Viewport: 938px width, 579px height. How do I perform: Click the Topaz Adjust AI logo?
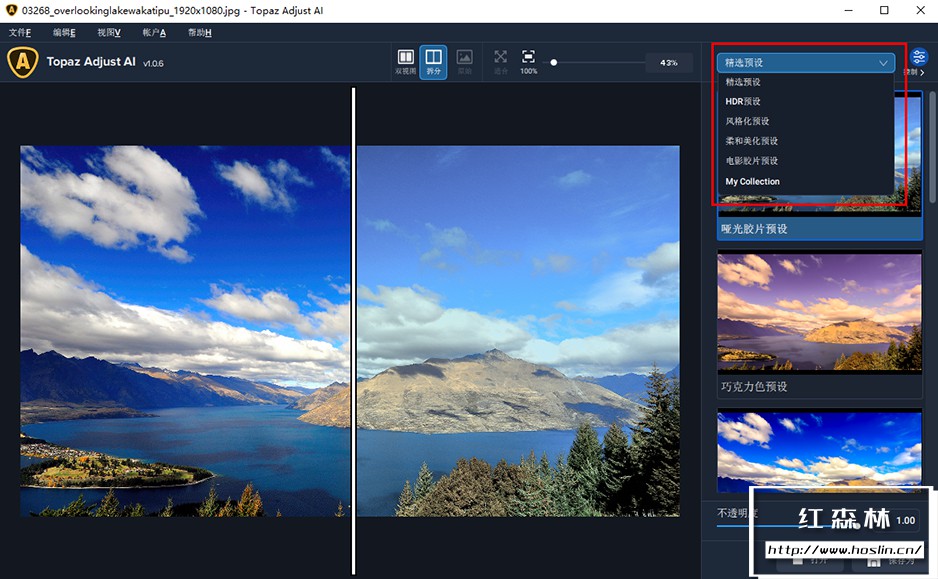point(23,62)
